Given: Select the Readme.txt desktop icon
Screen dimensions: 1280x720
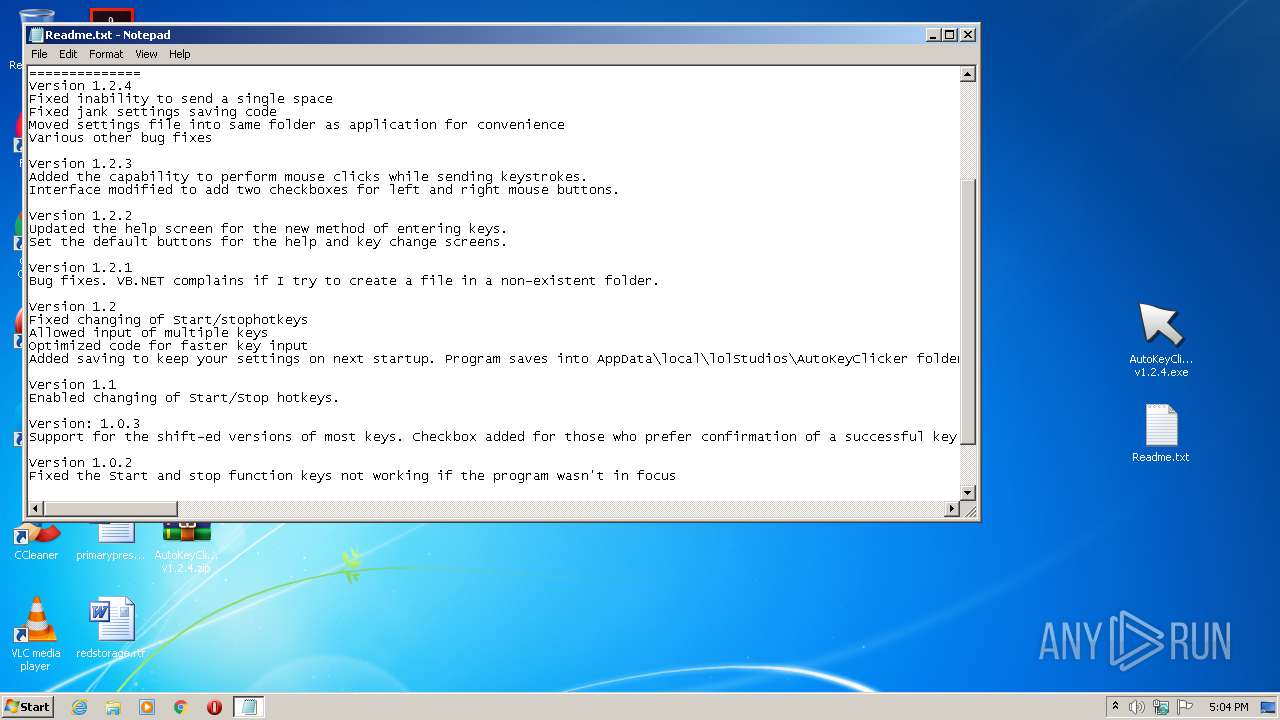Looking at the screenshot, I should click(1160, 433).
